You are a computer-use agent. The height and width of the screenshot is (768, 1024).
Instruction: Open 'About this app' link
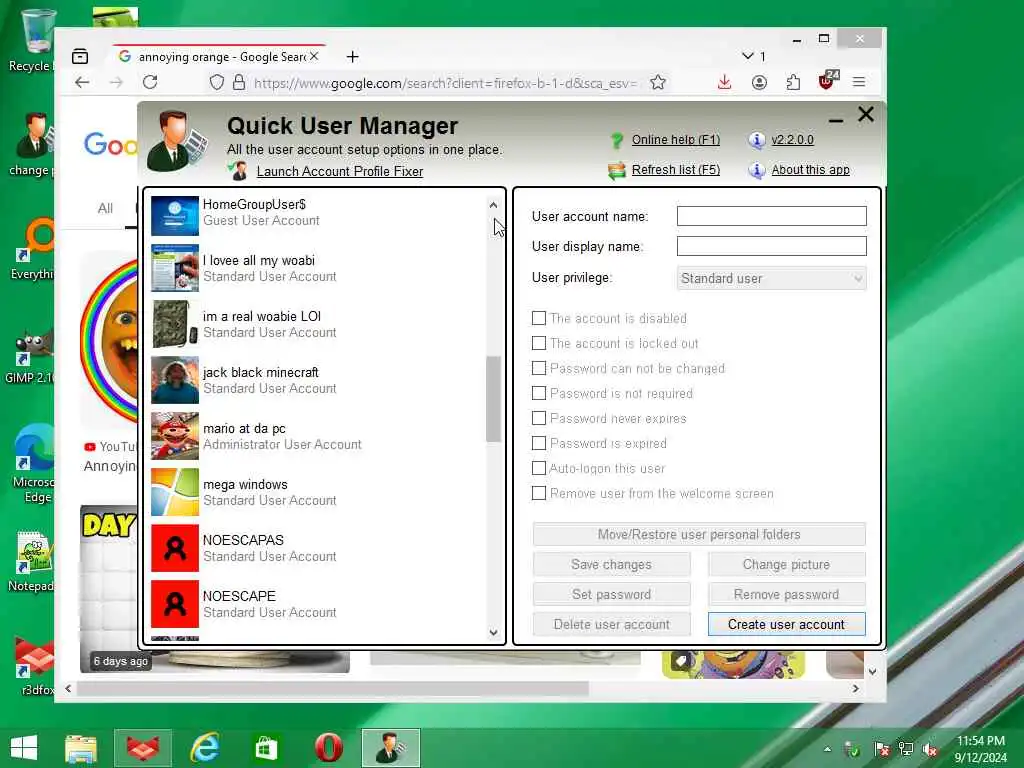pos(810,170)
